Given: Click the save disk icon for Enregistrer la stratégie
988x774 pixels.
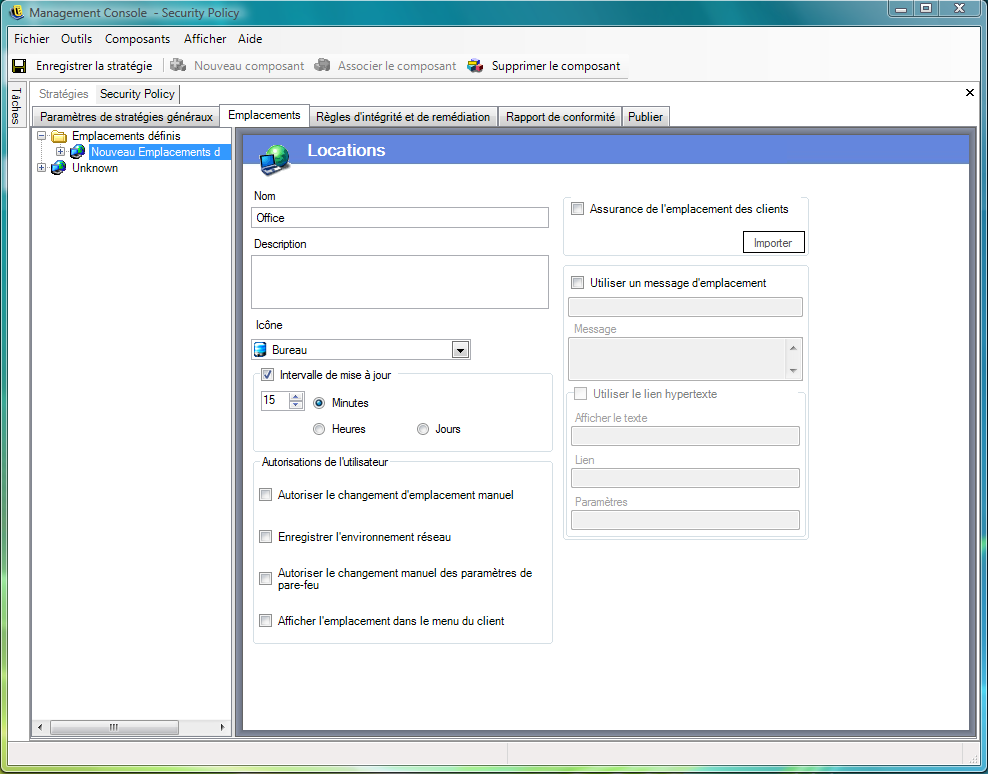Looking at the screenshot, I should click(20, 66).
